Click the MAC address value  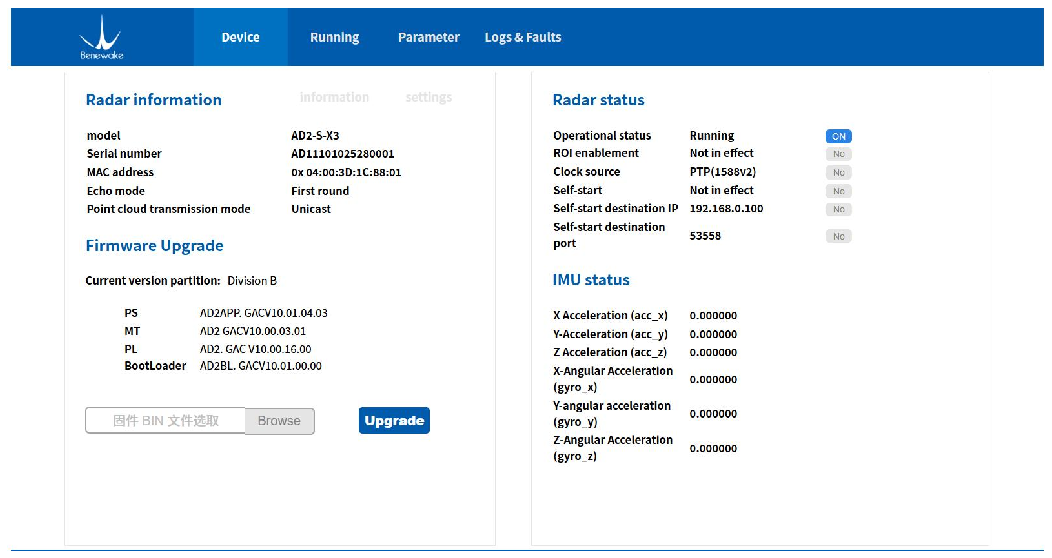tap(346, 172)
